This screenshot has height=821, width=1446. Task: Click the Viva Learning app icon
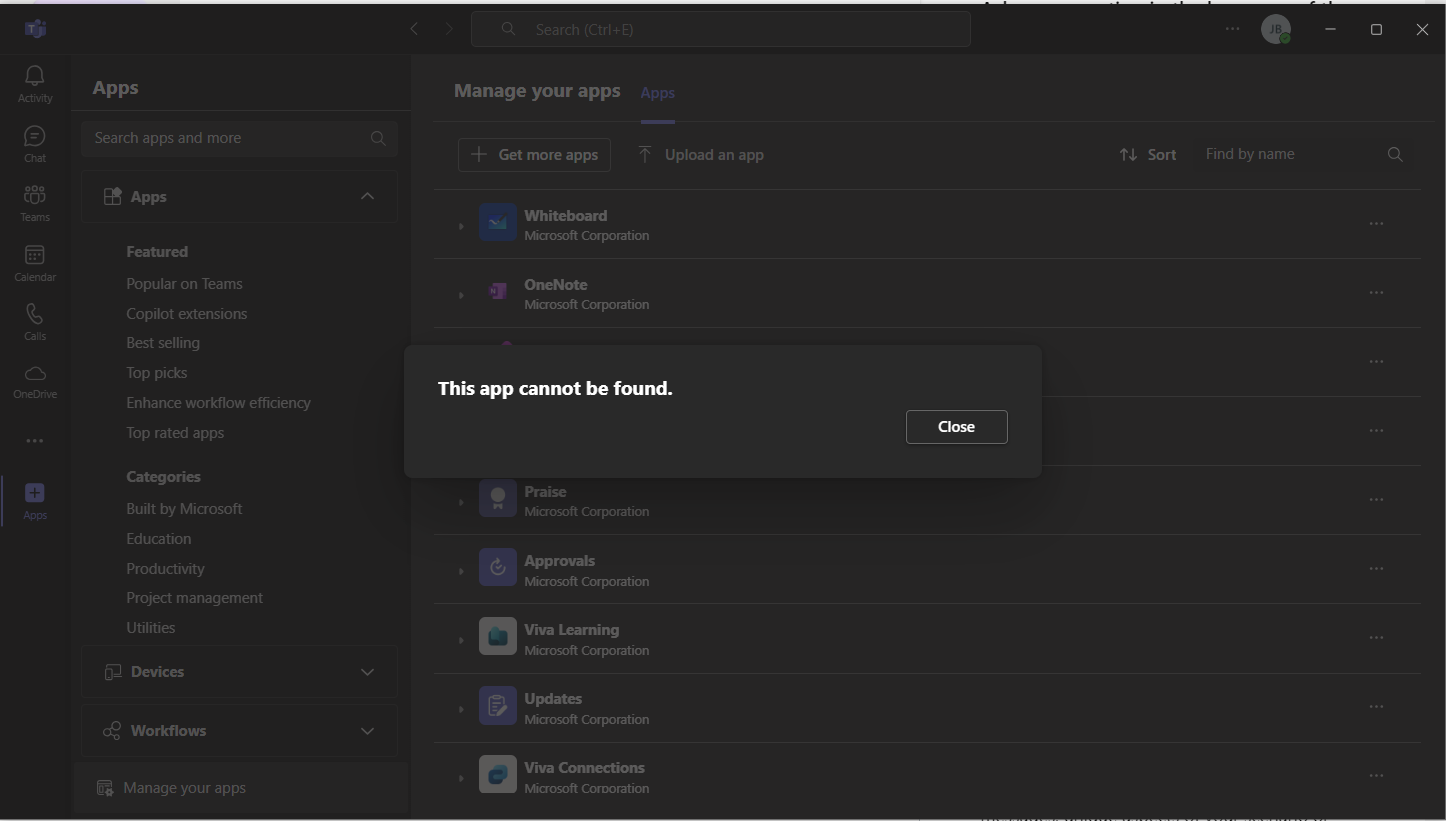pyautogui.click(x=497, y=637)
